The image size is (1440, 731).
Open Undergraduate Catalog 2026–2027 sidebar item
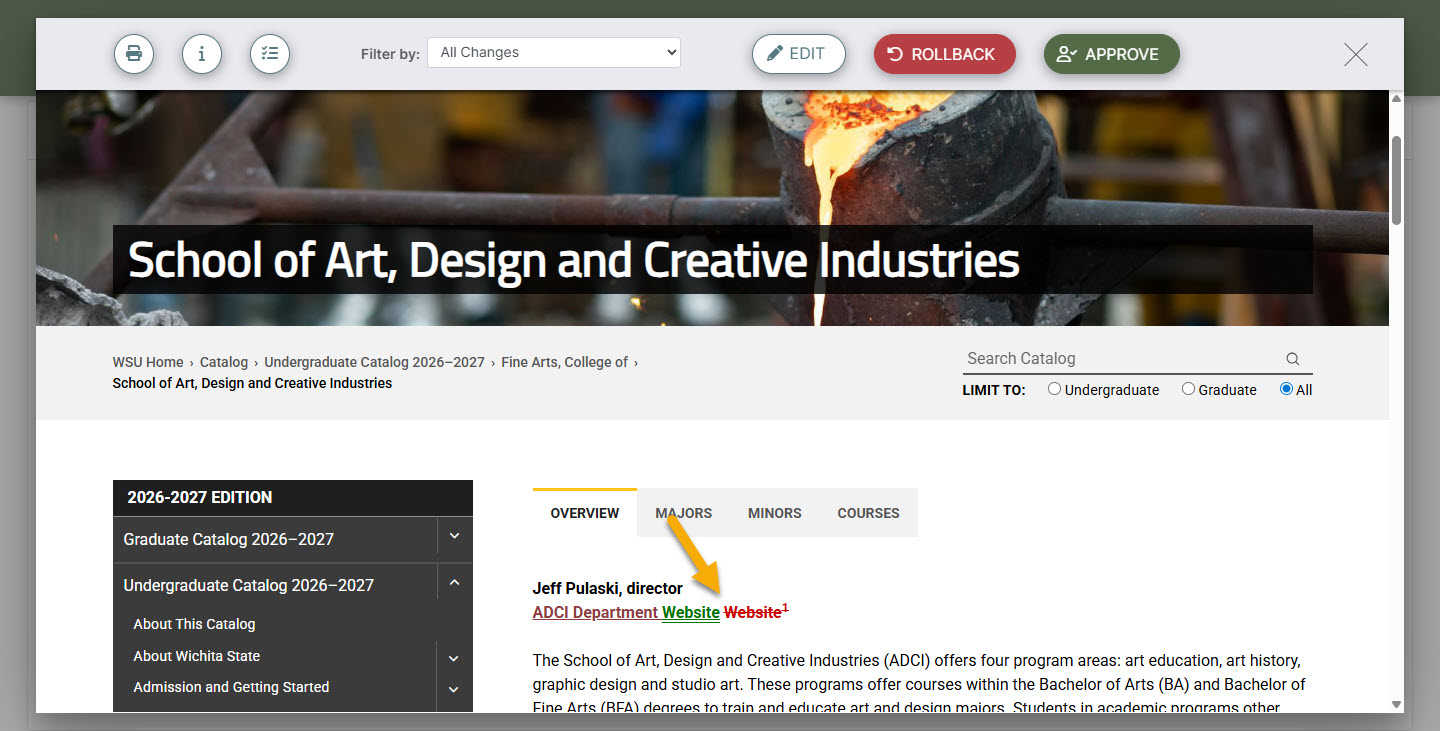[x=248, y=585]
